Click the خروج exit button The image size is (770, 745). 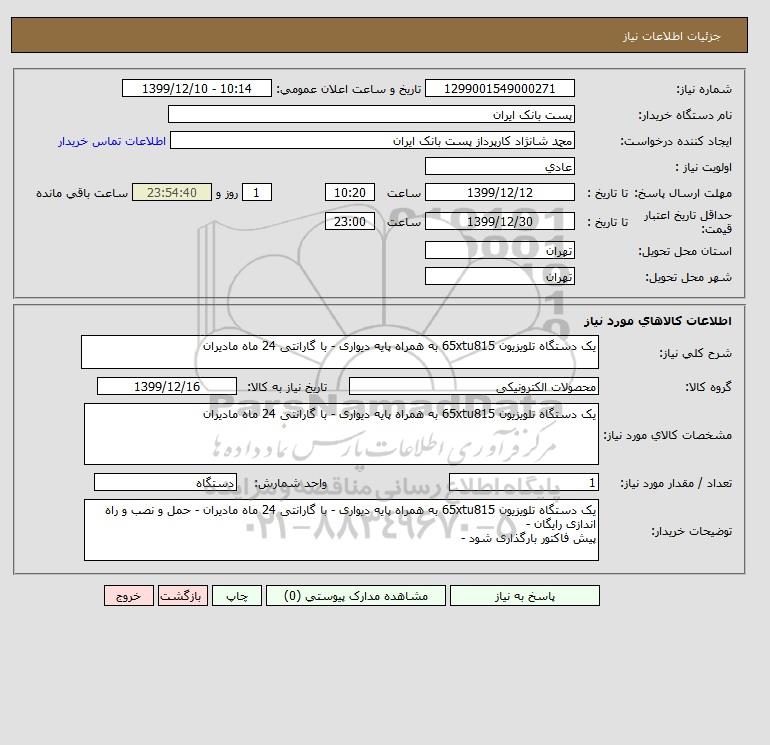tap(129, 596)
